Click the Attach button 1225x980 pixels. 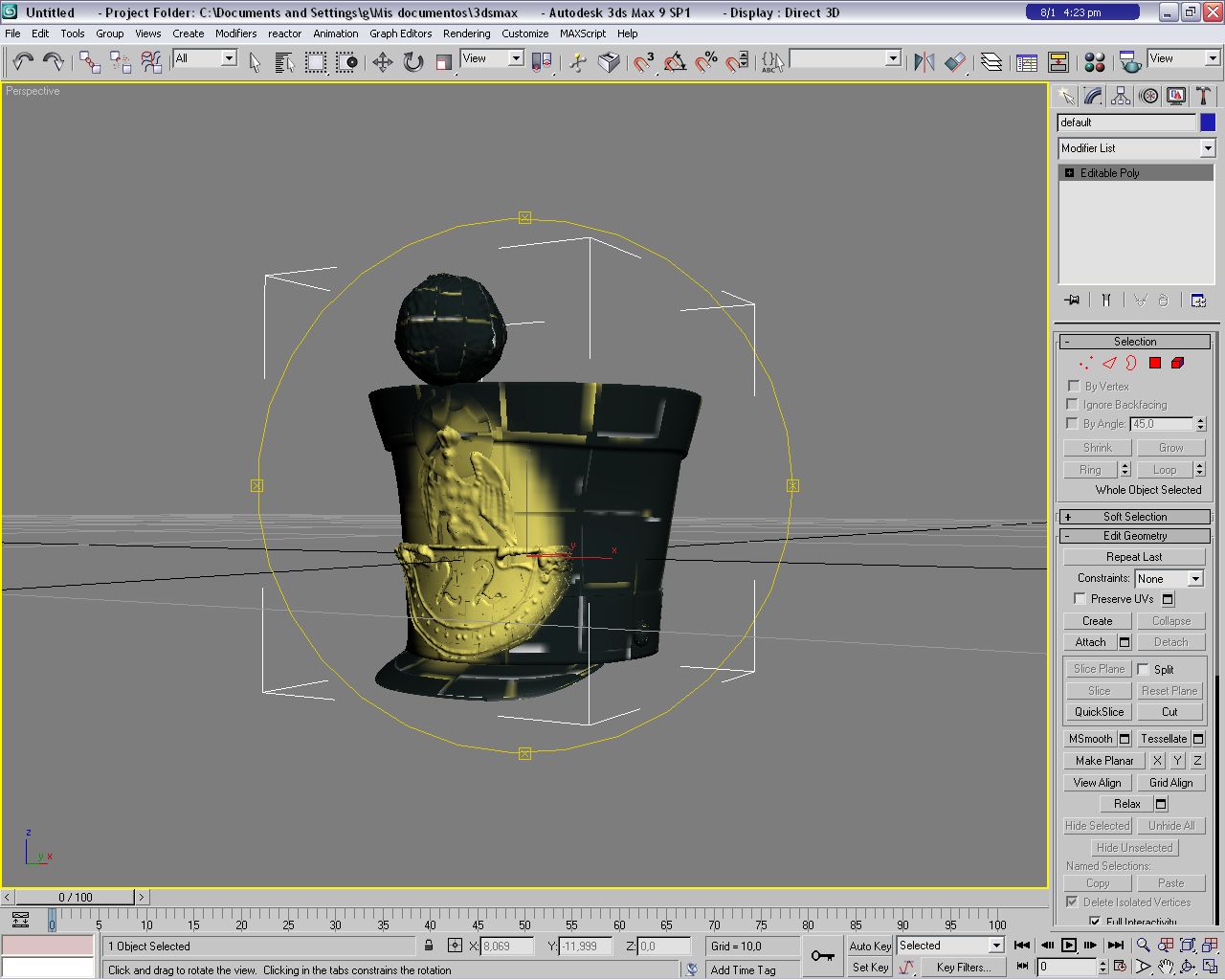(x=1090, y=642)
